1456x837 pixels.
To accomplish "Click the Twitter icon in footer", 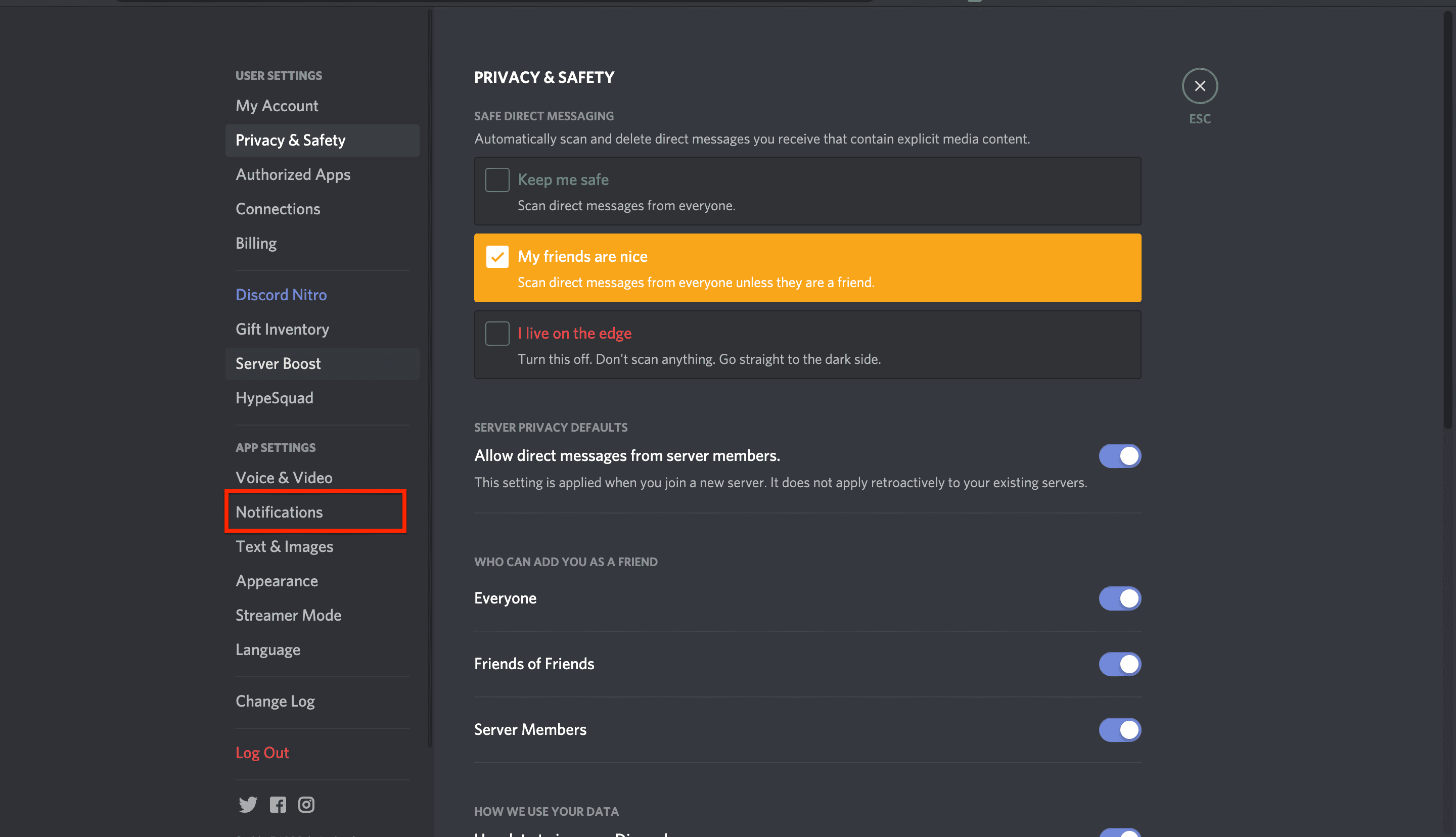I will click(247, 802).
